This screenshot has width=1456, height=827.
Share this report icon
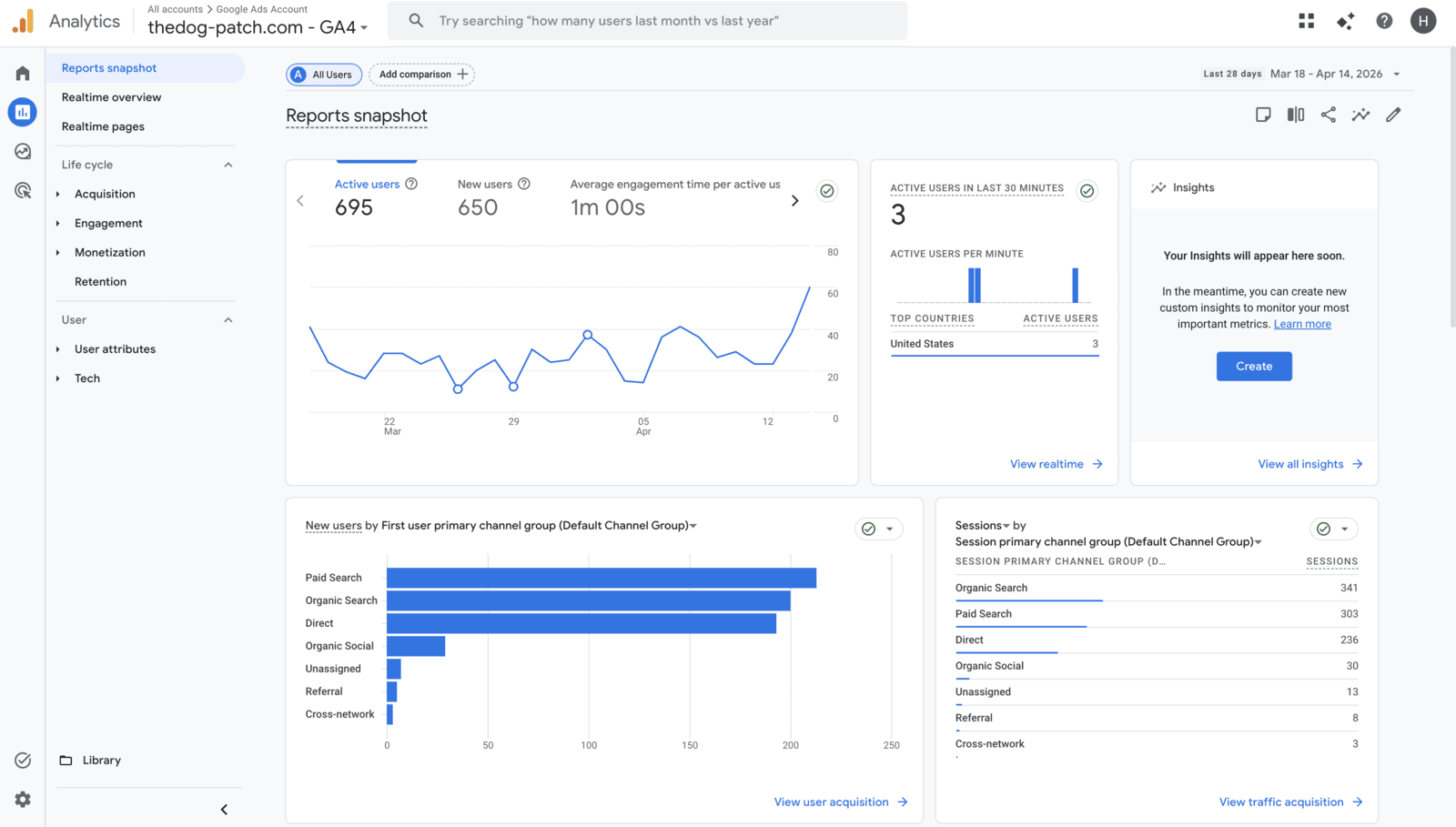[1329, 115]
